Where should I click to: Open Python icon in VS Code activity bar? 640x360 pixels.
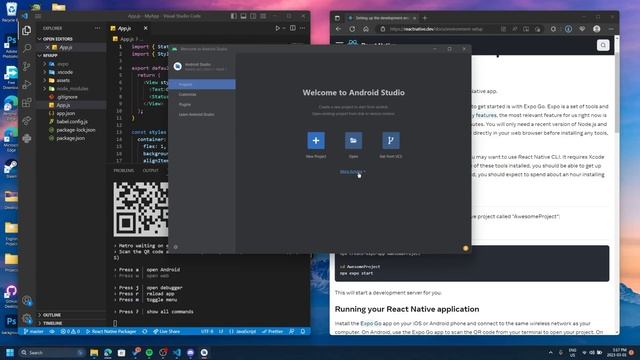coord(27,138)
